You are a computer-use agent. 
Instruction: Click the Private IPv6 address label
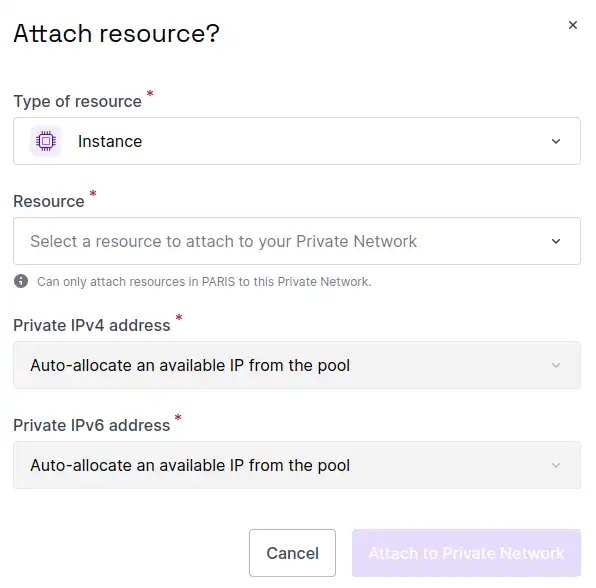coord(92,426)
